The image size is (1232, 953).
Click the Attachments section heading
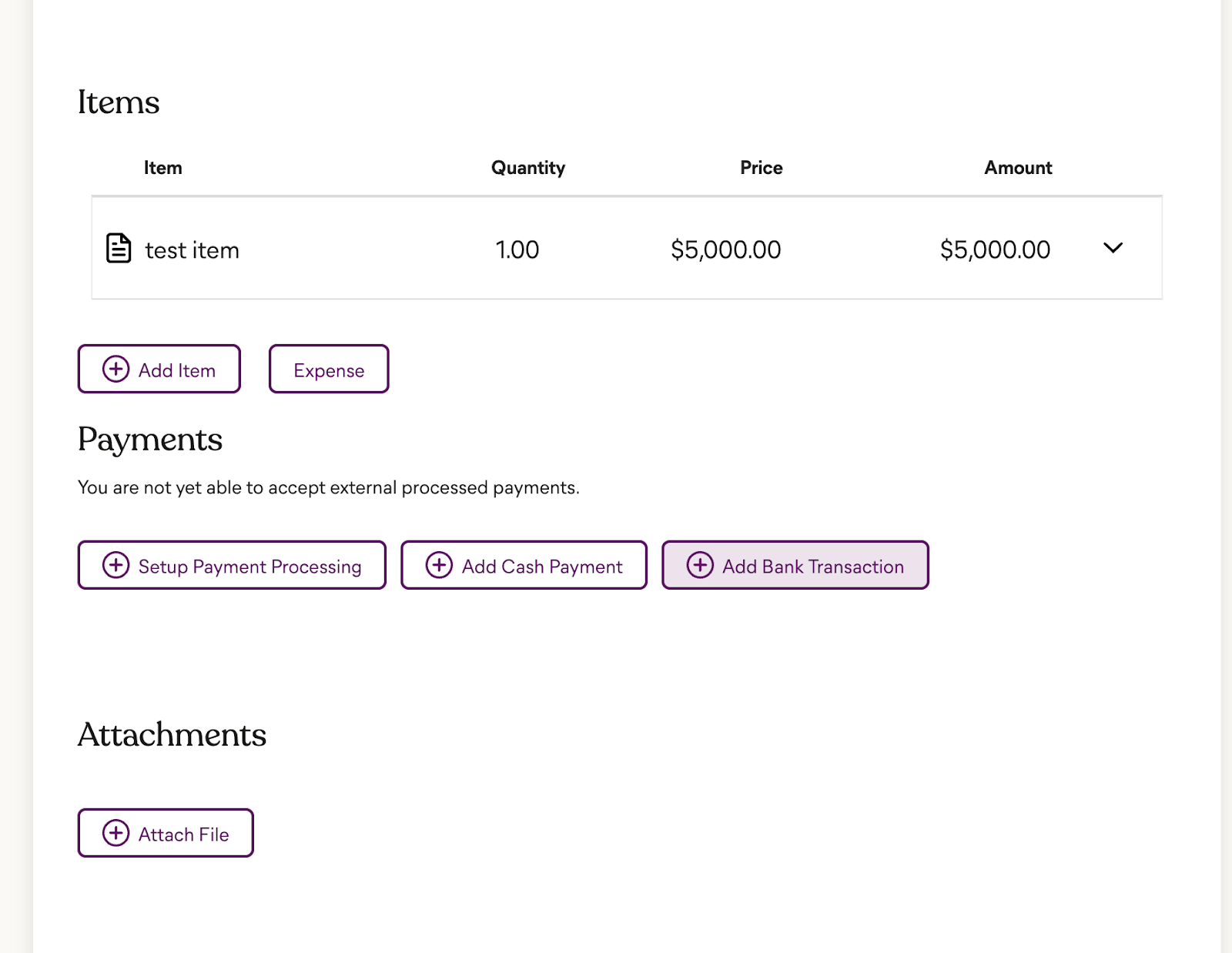tap(172, 734)
